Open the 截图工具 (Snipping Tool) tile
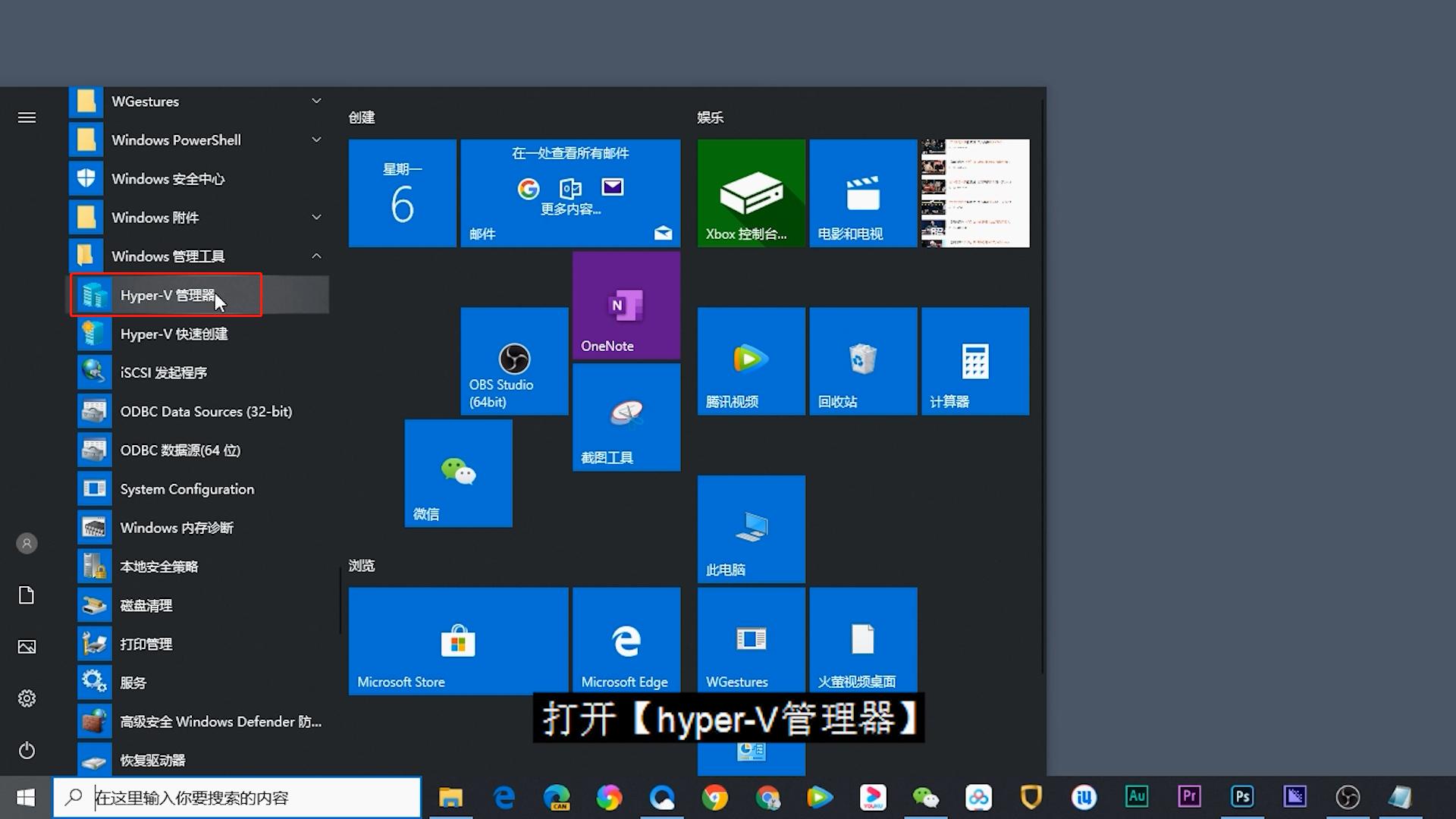Screen dimensions: 1456x819 click(626, 417)
